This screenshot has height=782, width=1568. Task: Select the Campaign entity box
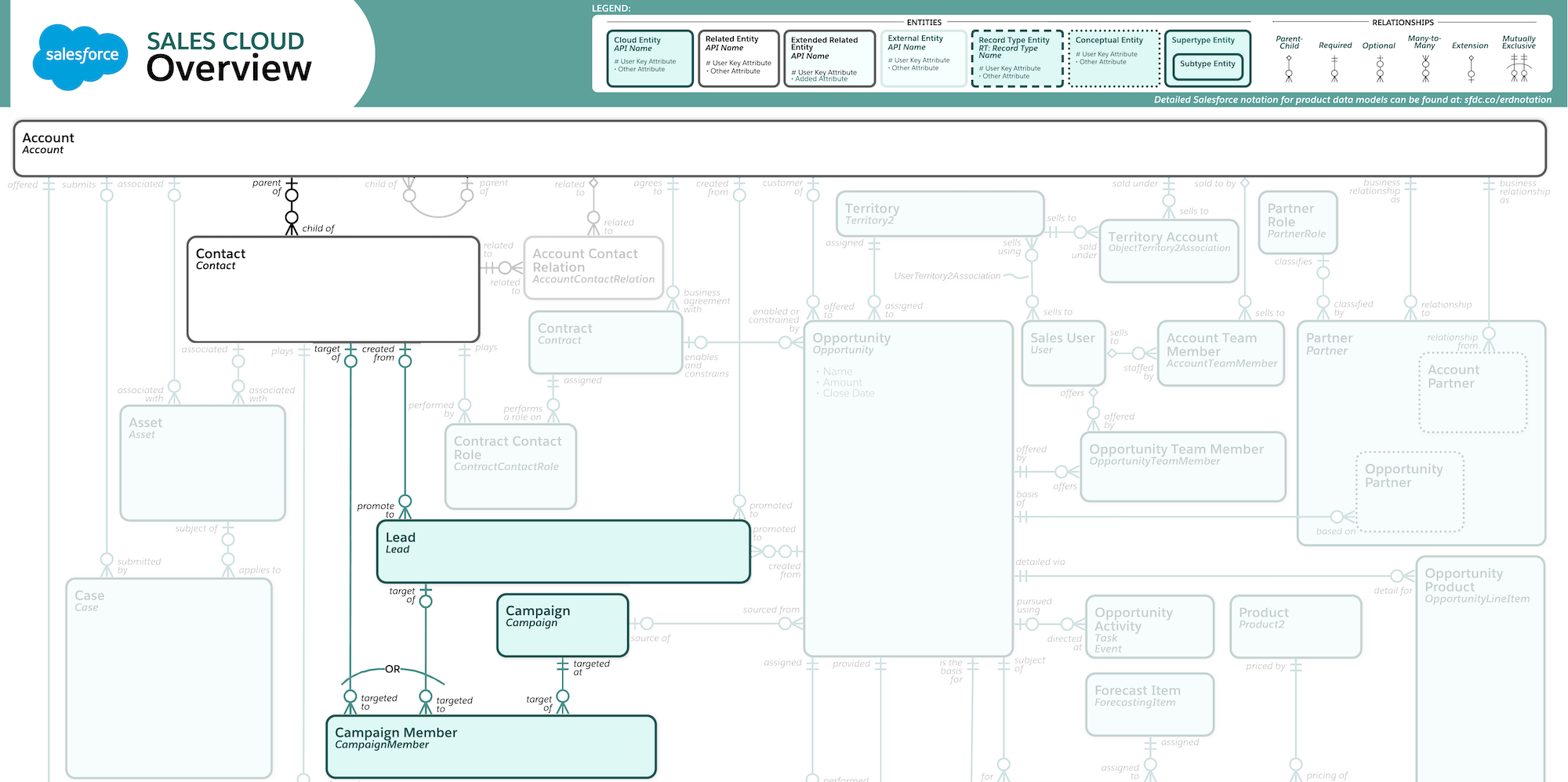pyautogui.click(x=562, y=625)
